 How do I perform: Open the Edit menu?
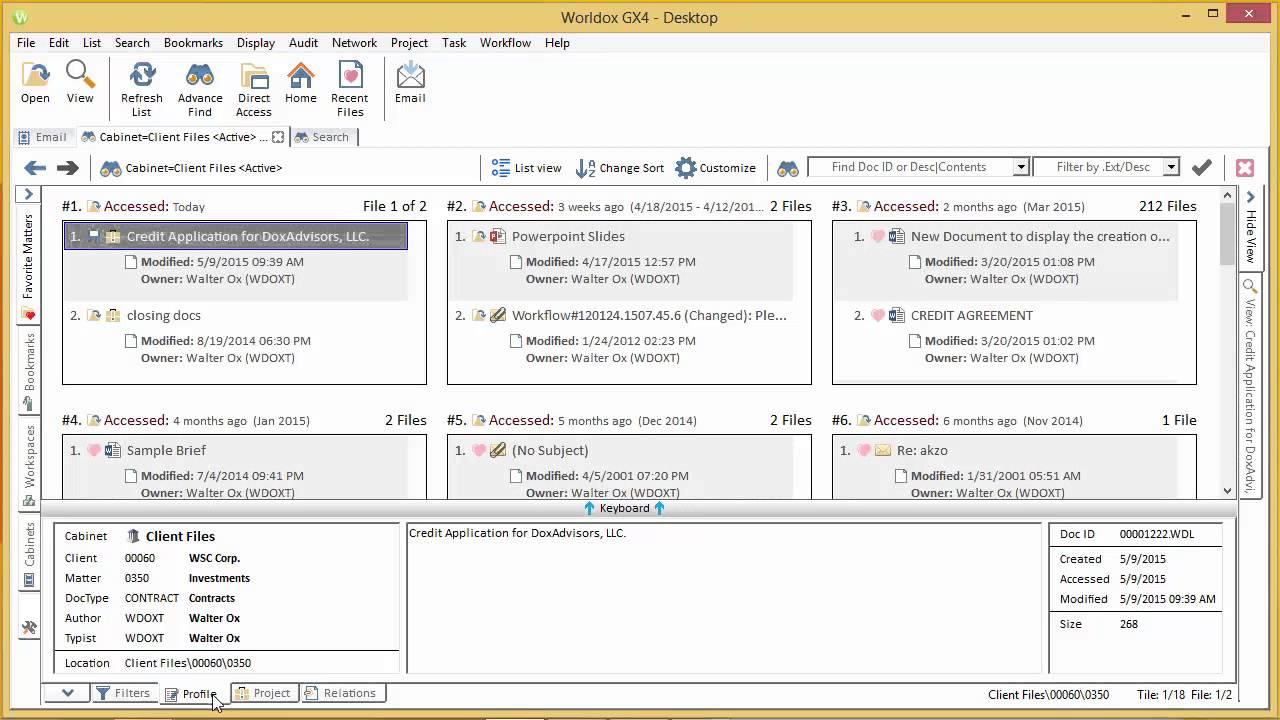[x=59, y=43]
